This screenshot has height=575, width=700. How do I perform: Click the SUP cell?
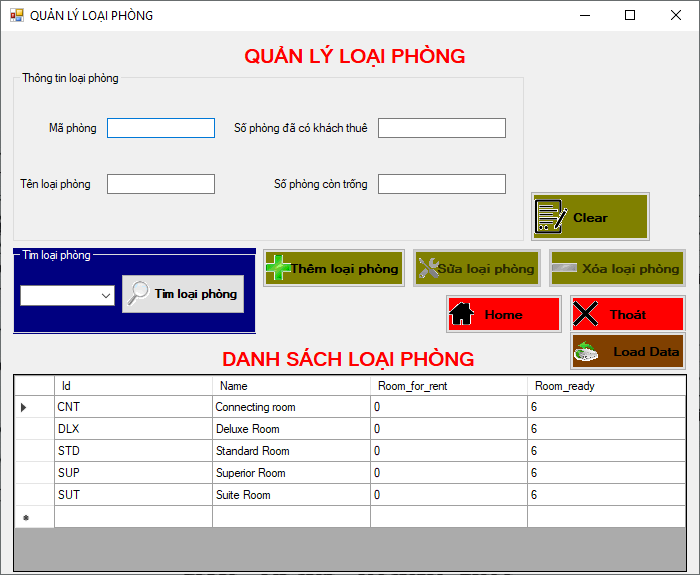tap(133, 473)
